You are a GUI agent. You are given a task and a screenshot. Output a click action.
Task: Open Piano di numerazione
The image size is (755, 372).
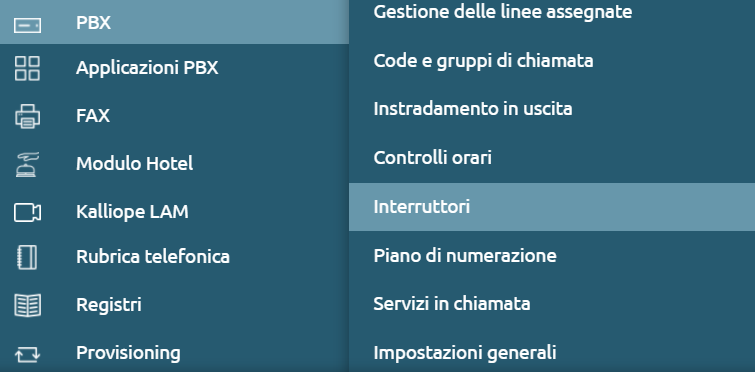[x=465, y=255]
